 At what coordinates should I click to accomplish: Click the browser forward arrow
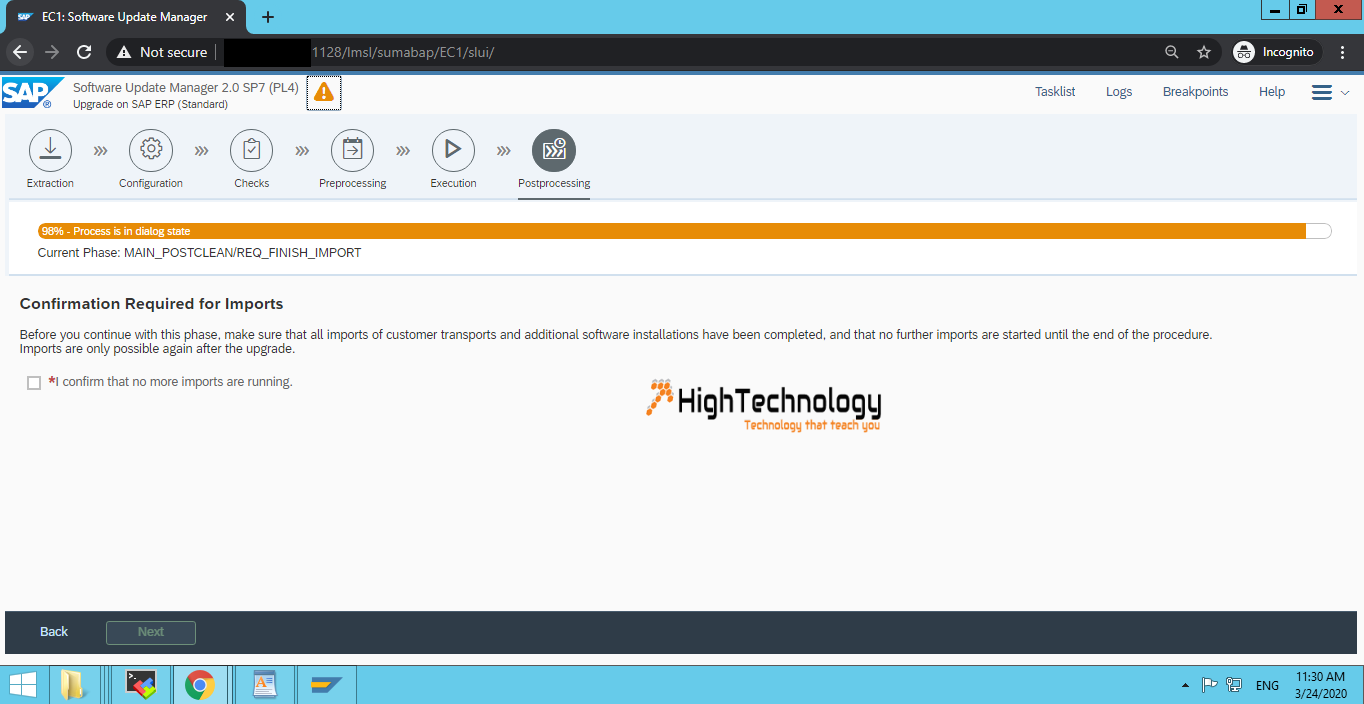pyautogui.click(x=52, y=52)
